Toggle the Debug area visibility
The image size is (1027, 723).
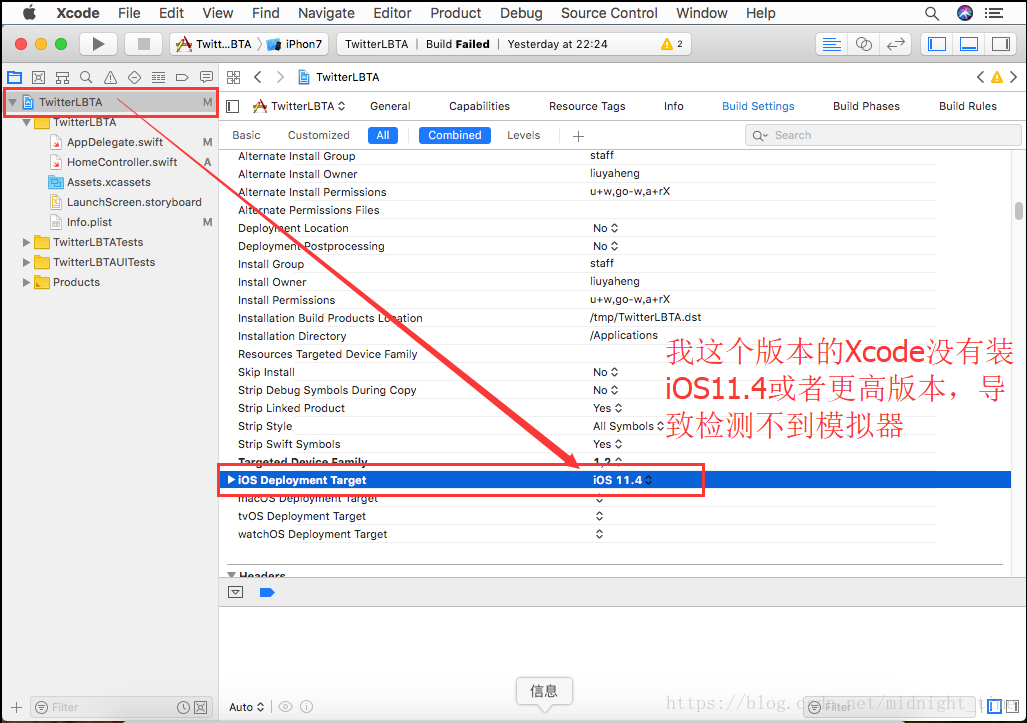pos(969,44)
